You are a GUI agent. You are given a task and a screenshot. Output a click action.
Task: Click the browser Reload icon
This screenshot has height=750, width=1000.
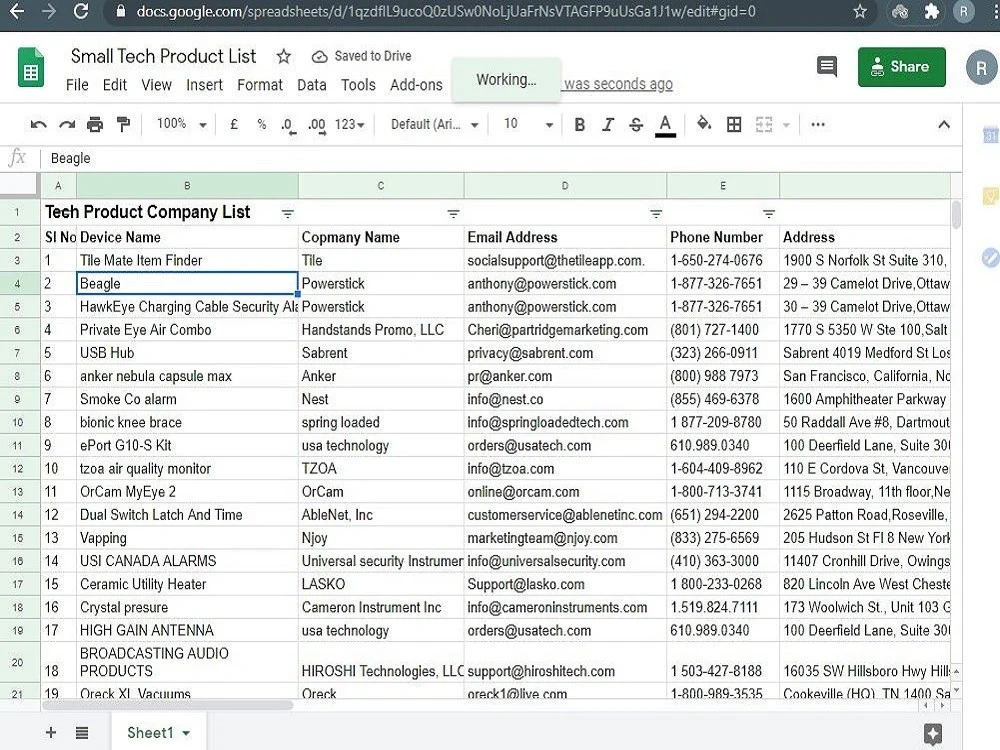tap(81, 11)
